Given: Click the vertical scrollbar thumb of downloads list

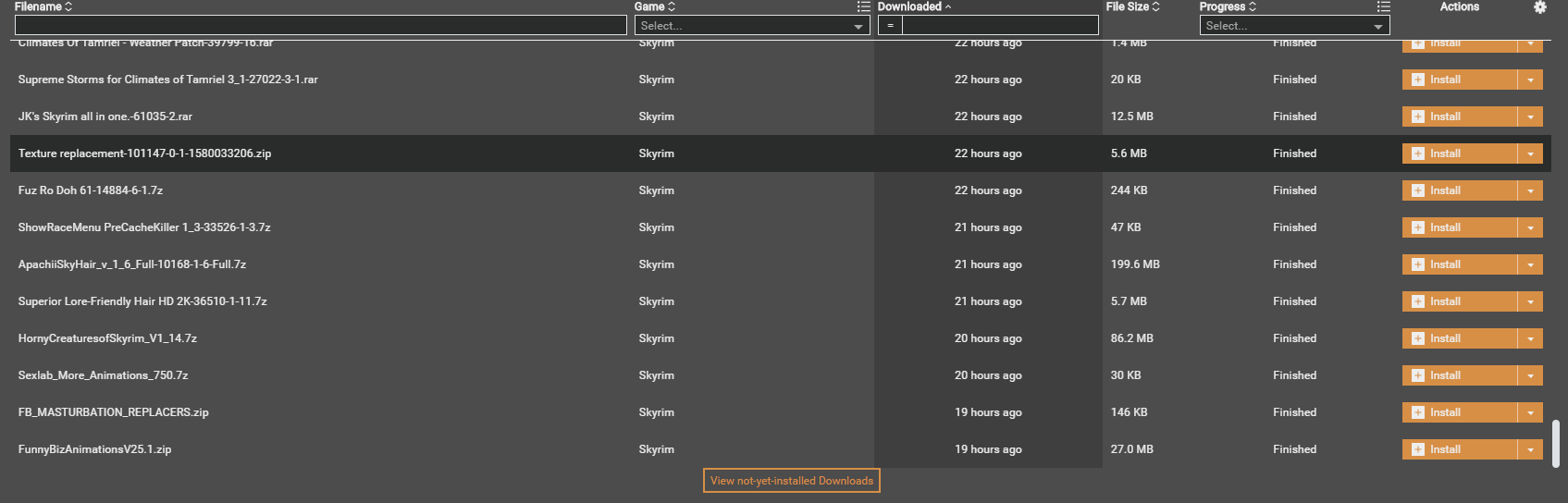Looking at the screenshot, I should click(1556, 444).
